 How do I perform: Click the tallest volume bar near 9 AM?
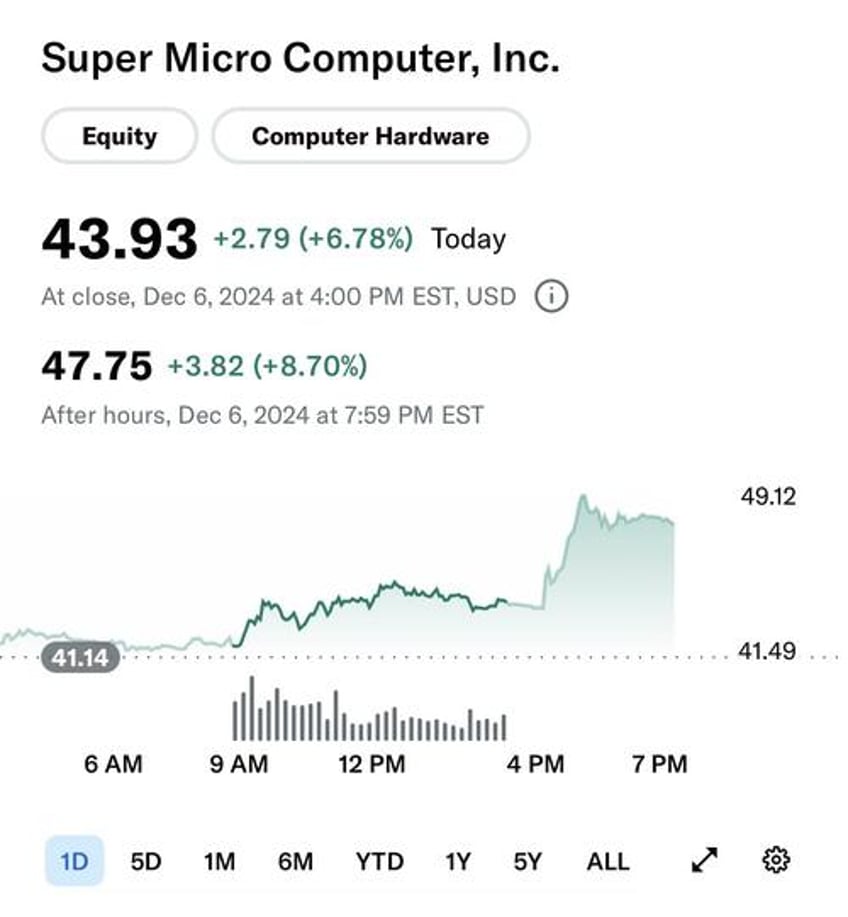coord(252,708)
